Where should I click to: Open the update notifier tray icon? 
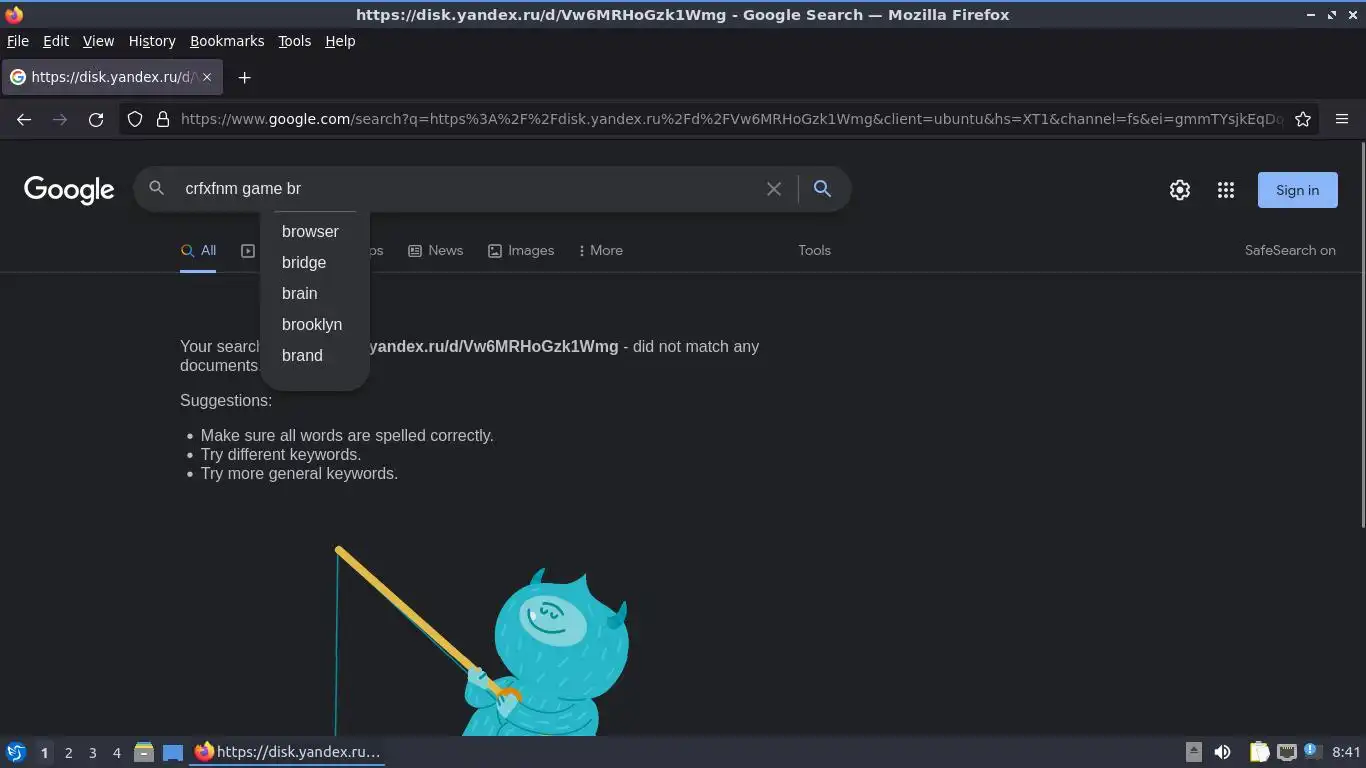(1311, 751)
